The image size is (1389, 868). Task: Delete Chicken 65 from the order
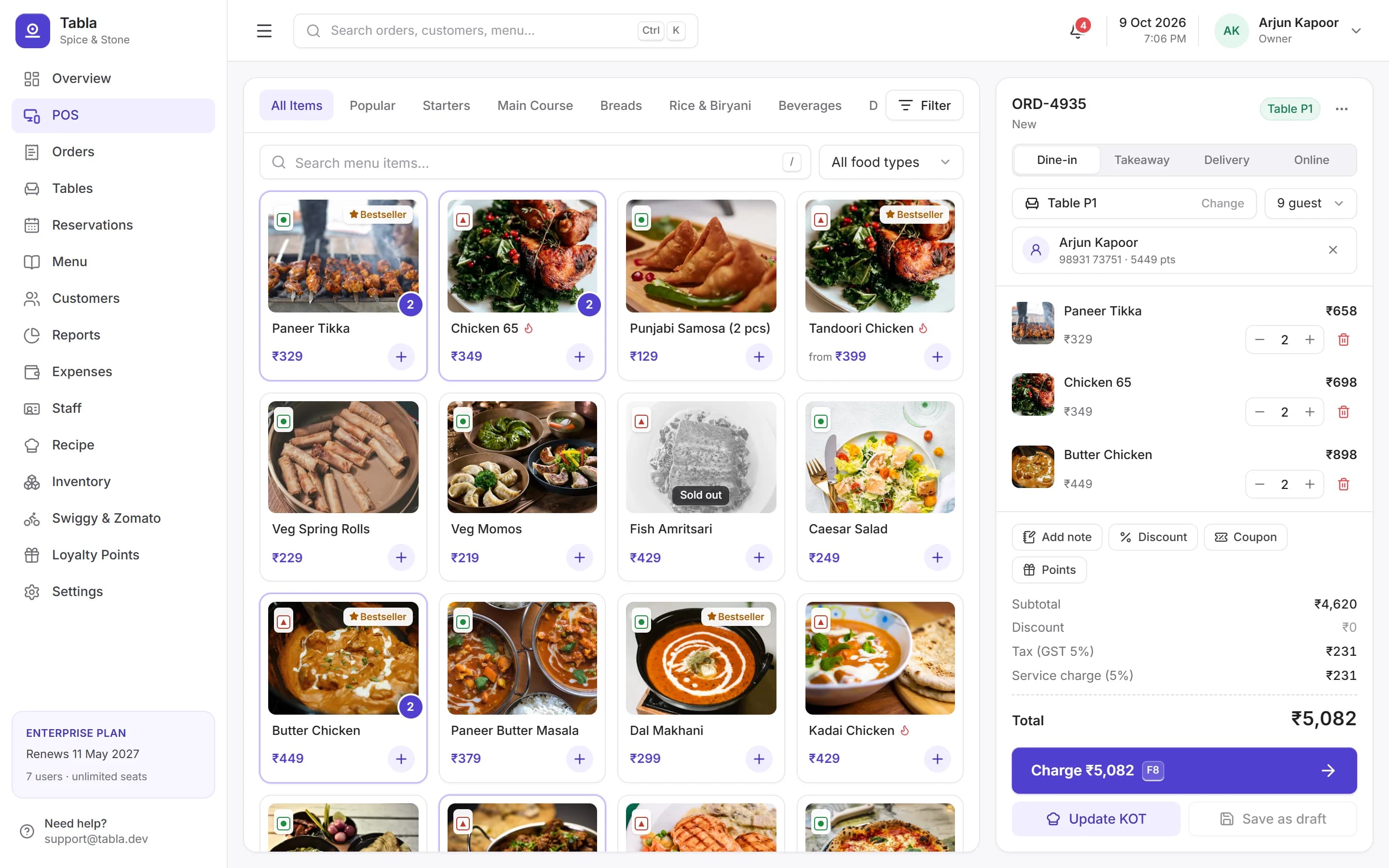click(x=1344, y=412)
